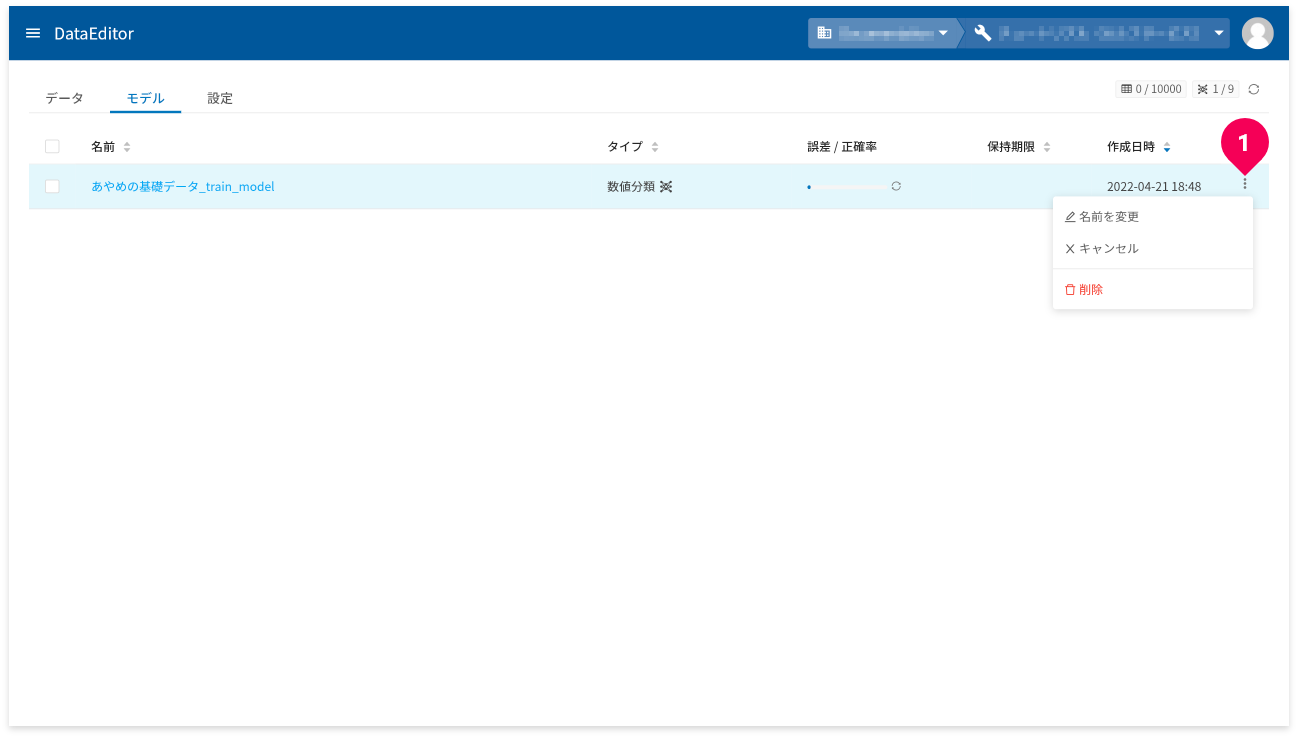Click the training progress spinner icon

(896, 186)
